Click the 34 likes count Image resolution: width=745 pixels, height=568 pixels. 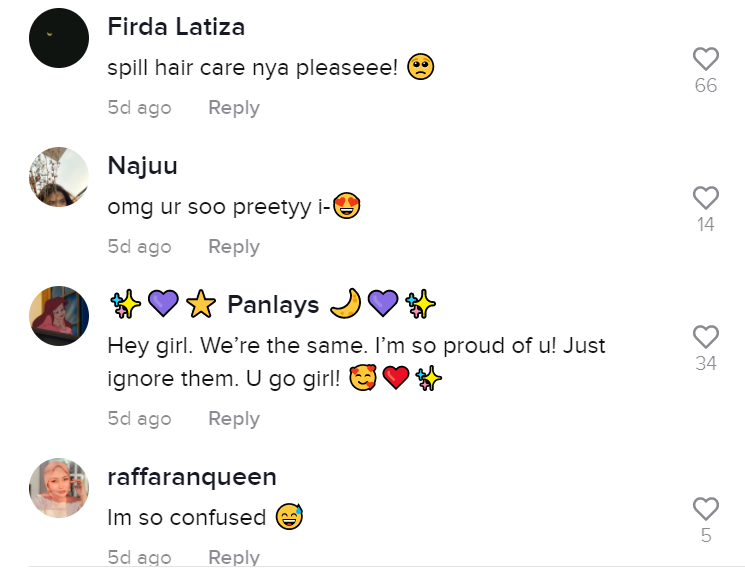(705, 363)
